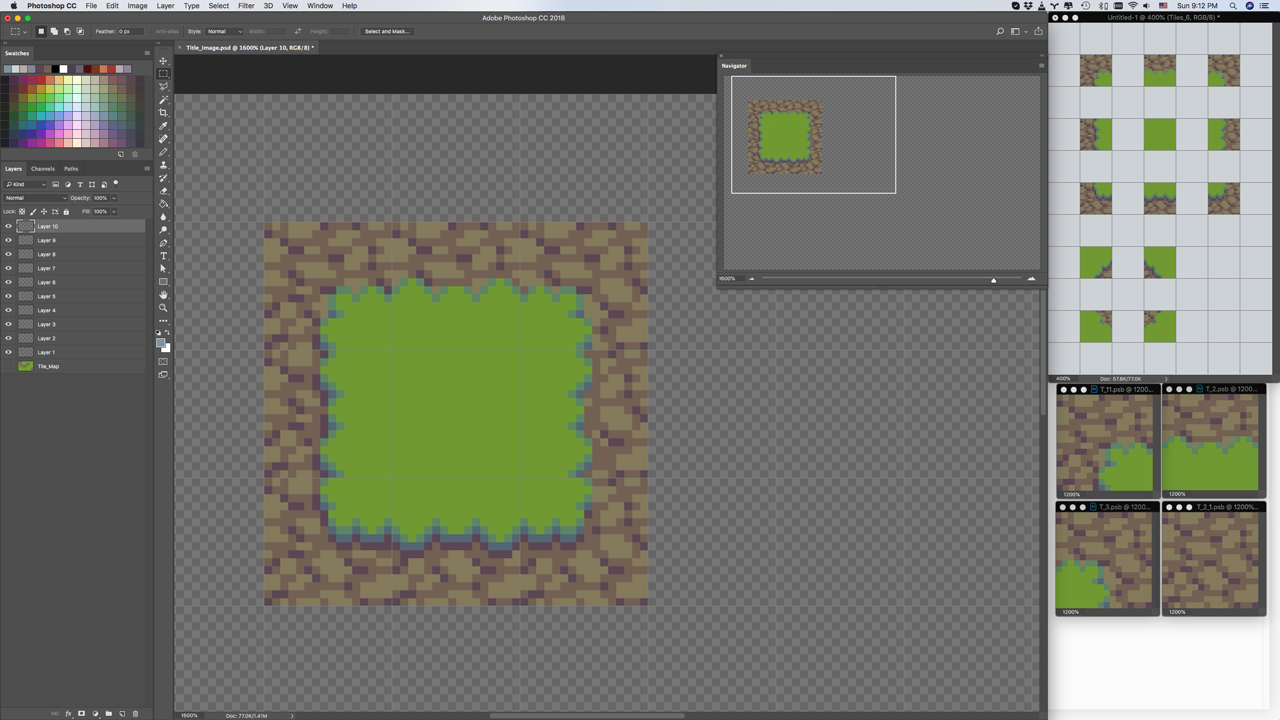Toggle Lock transparent pixels
This screenshot has height=720, width=1280.
[20, 211]
